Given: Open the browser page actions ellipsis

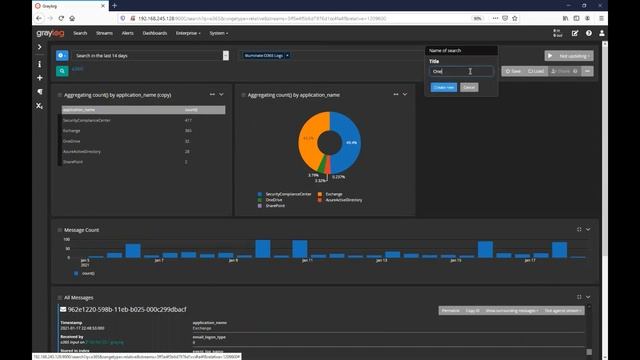Looking at the screenshot, I should click(495, 18).
